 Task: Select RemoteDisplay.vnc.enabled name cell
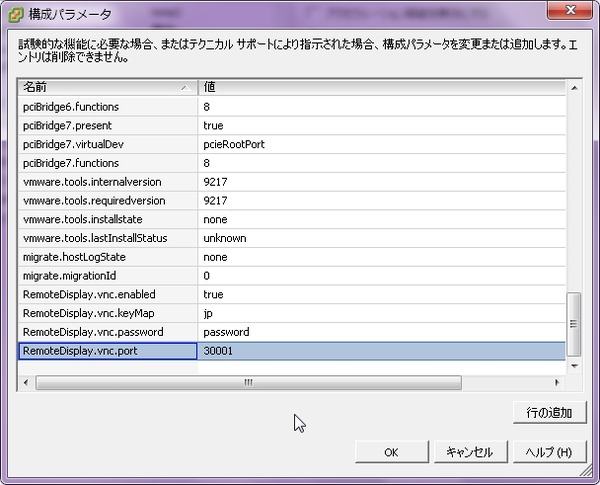108,294
